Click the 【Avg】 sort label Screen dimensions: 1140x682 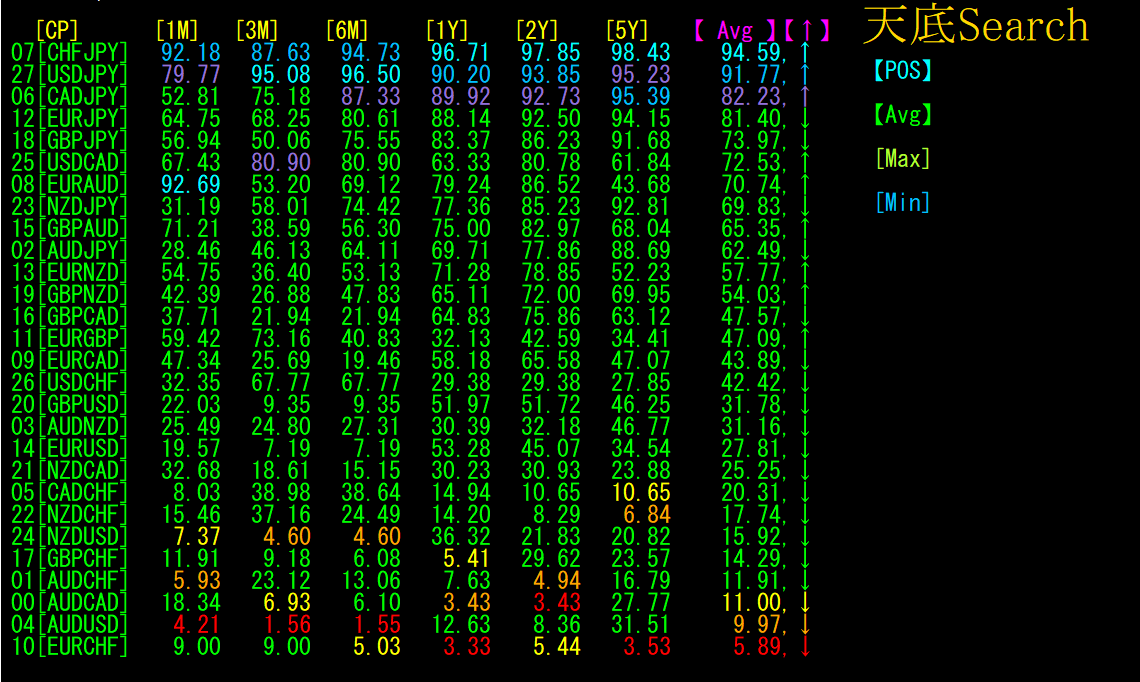click(902, 115)
